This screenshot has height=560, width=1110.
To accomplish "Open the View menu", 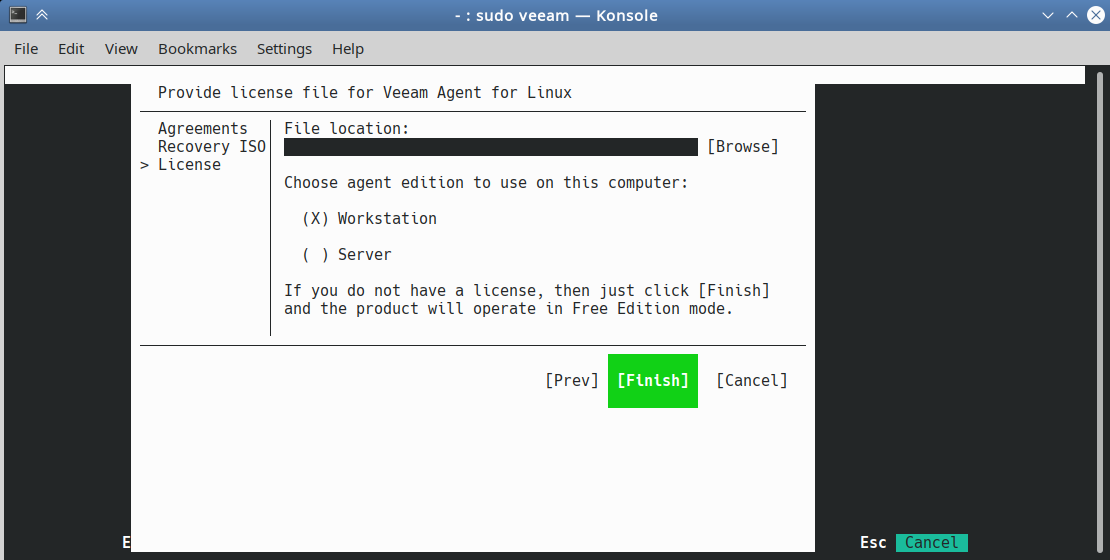I will tap(121, 49).
